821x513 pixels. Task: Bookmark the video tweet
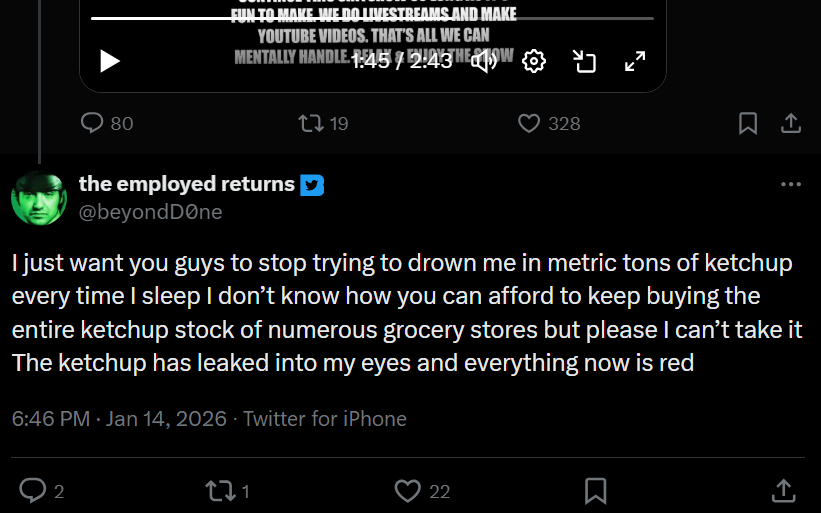click(748, 124)
